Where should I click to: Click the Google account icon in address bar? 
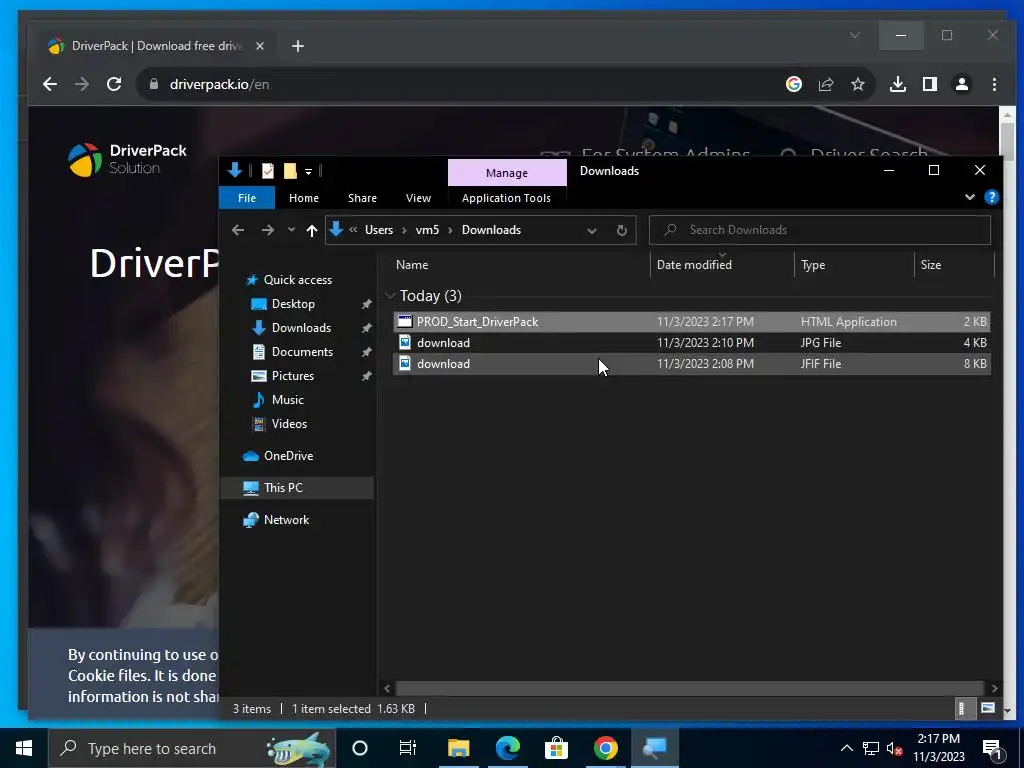click(793, 84)
